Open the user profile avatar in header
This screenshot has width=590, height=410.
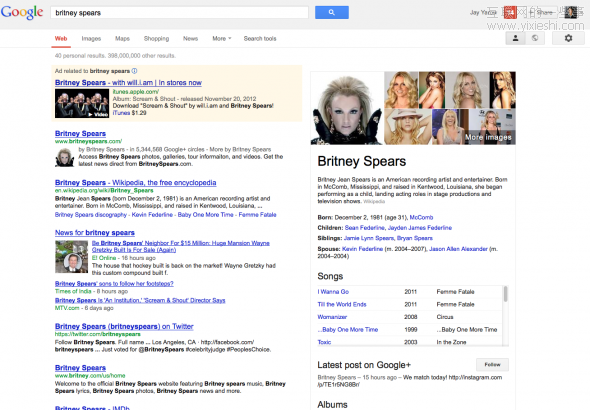(570, 12)
